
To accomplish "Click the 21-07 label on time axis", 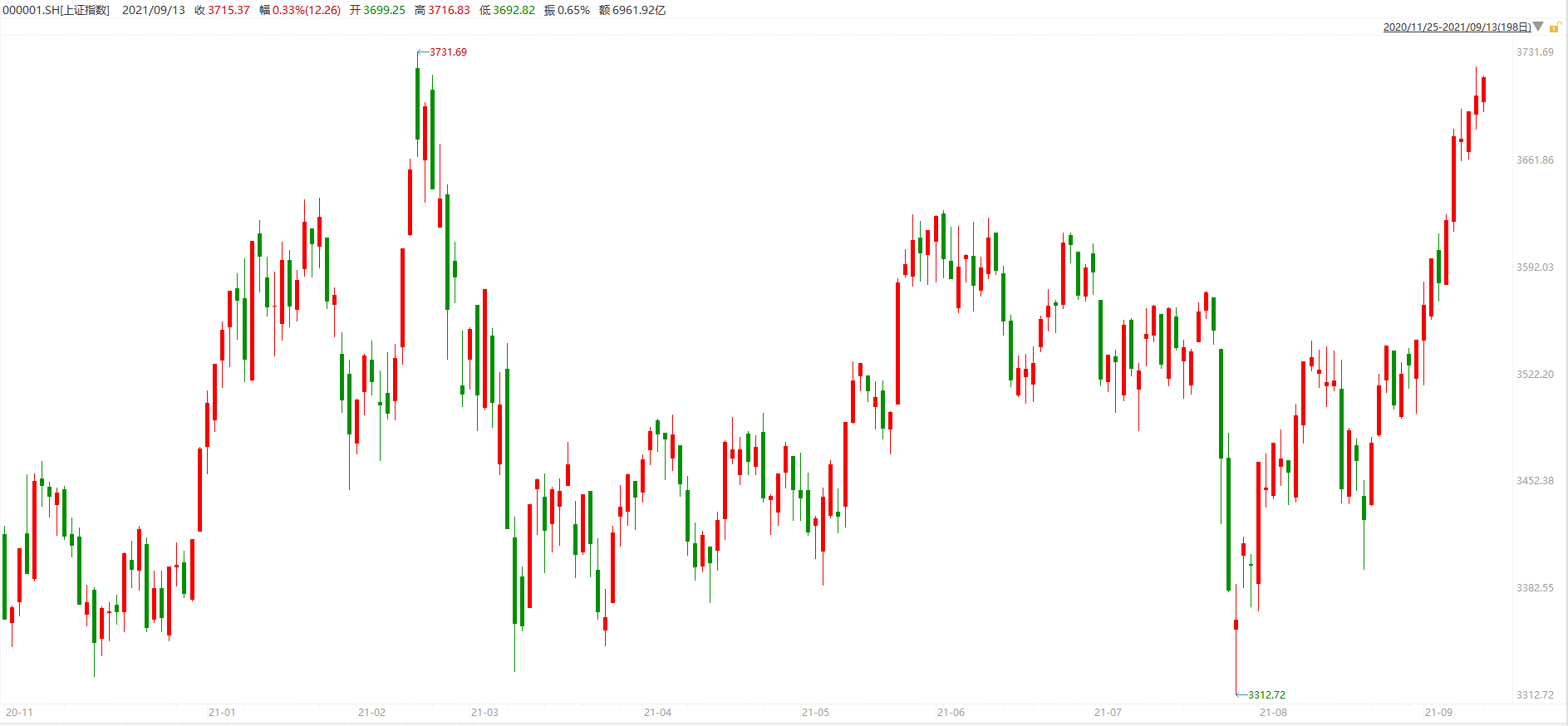I will (x=1108, y=713).
